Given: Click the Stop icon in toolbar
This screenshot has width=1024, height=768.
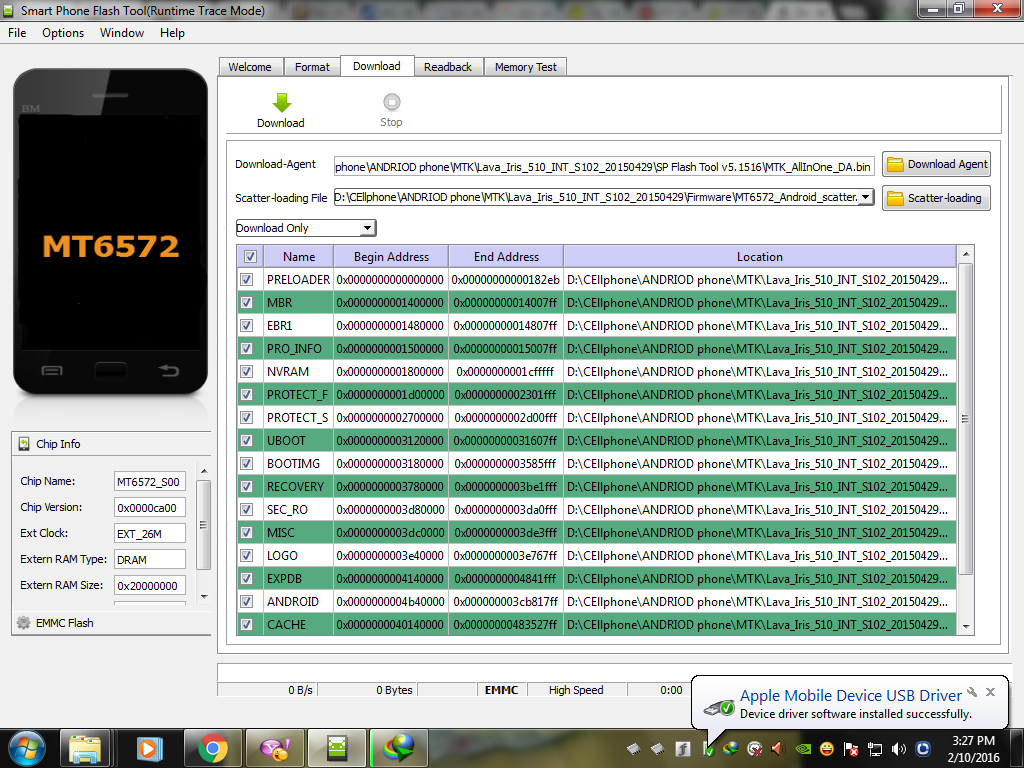Looking at the screenshot, I should [x=391, y=102].
